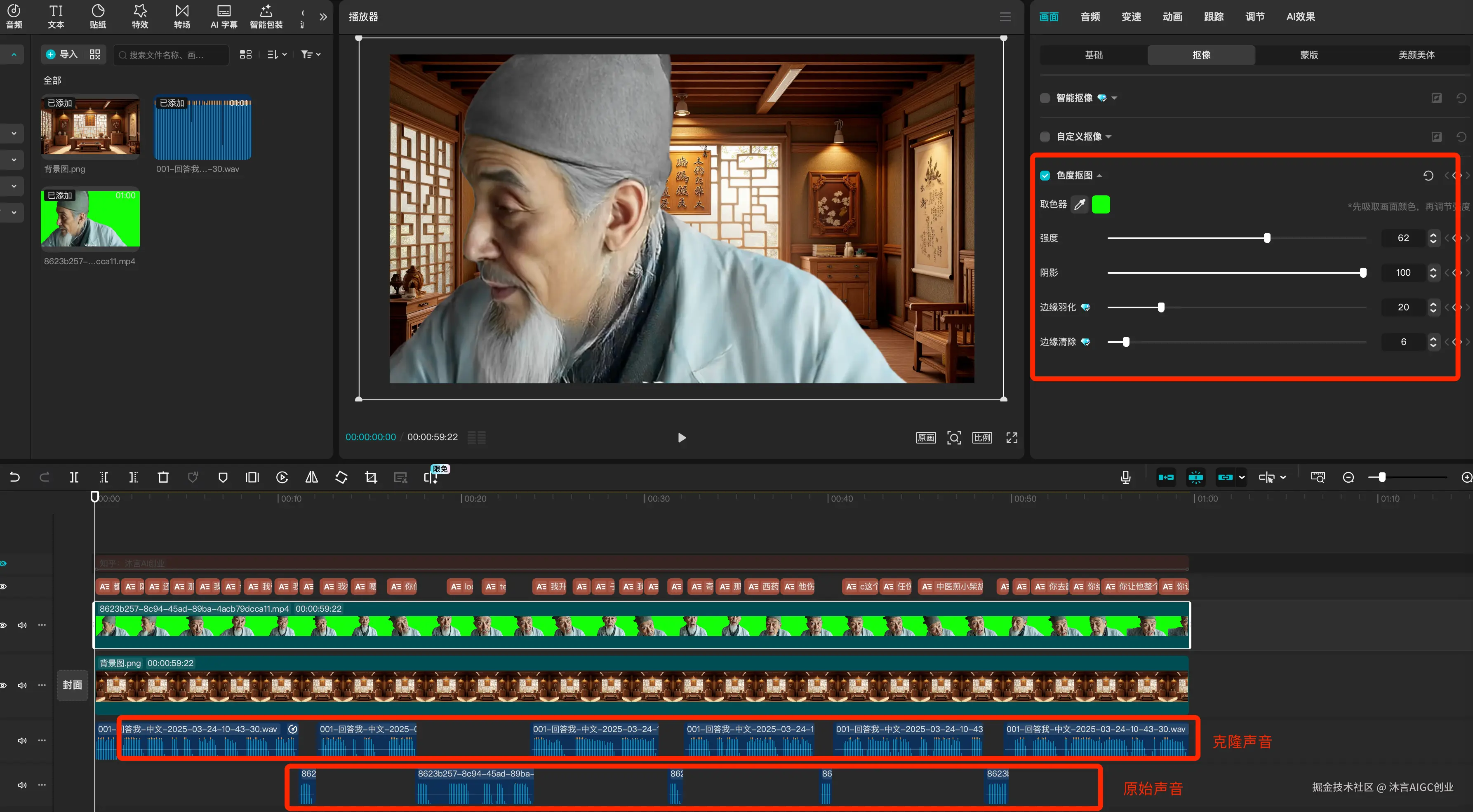The width and height of the screenshot is (1473, 812).
Task: Pick color with the eyedropper tool
Action: tap(1079, 204)
